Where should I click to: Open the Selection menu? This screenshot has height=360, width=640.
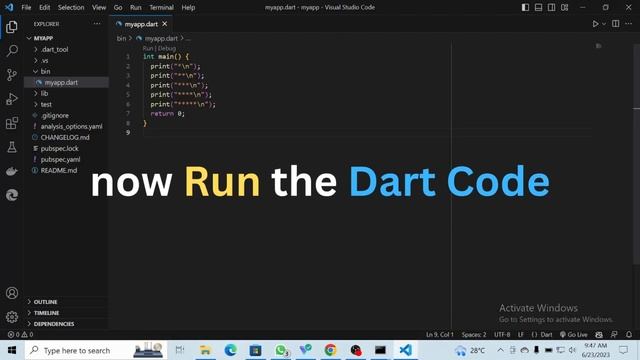[71, 7]
